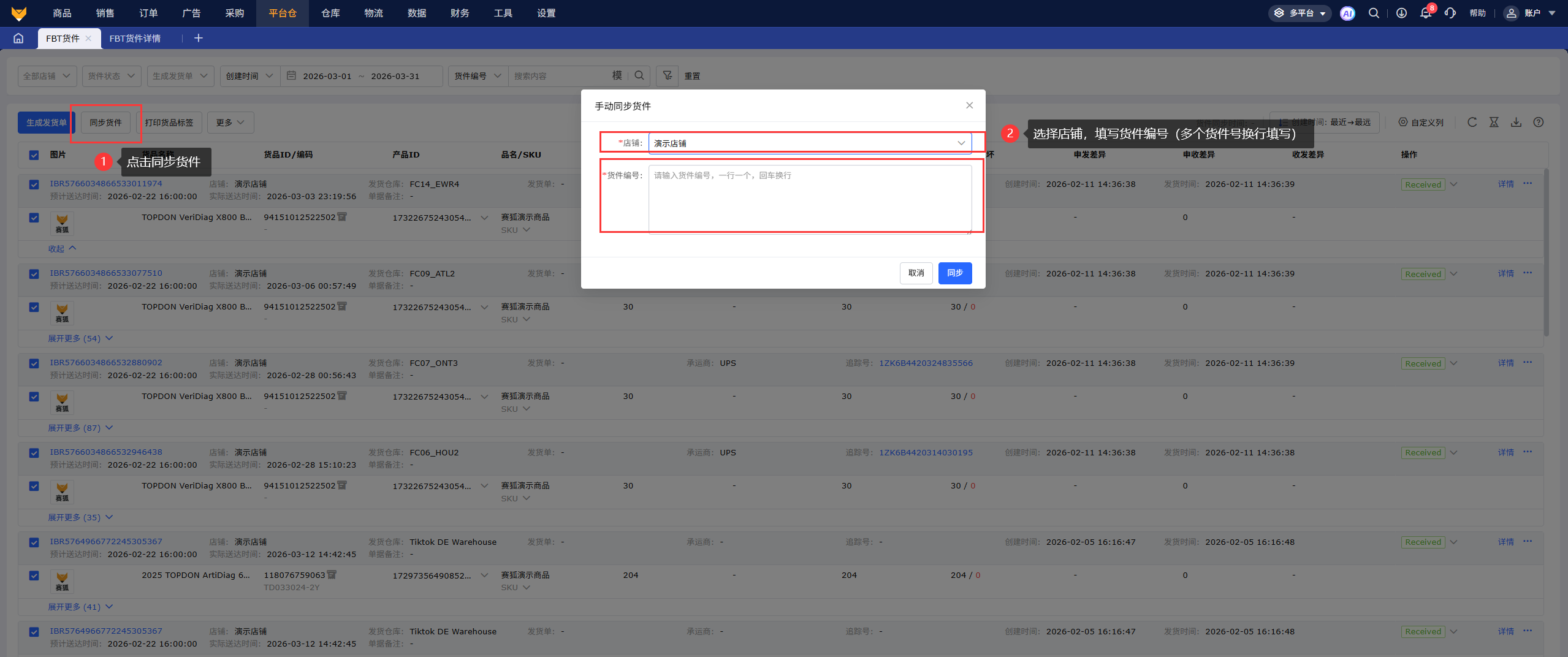Uncheck product checkbox under shipment FC09_ATL2
Screen dimensions: 1568x657
[x=34, y=307]
